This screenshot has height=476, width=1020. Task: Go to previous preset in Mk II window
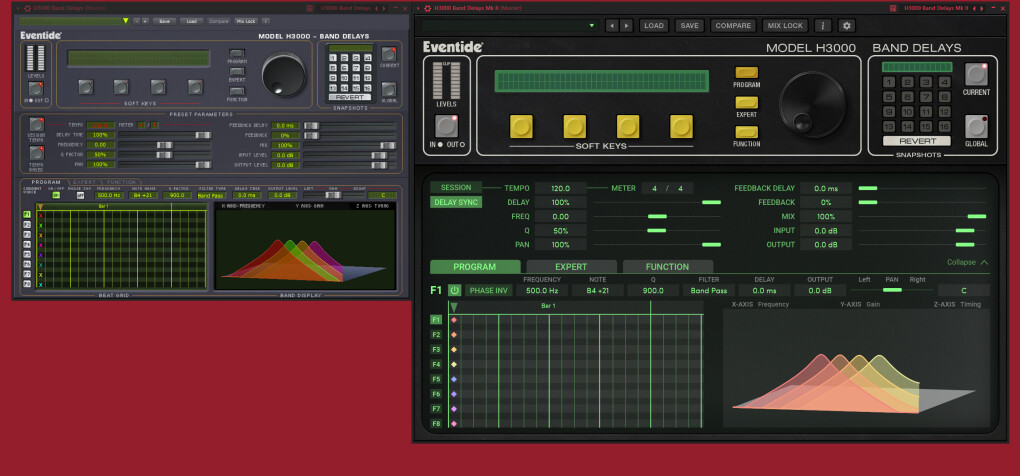tap(611, 25)
